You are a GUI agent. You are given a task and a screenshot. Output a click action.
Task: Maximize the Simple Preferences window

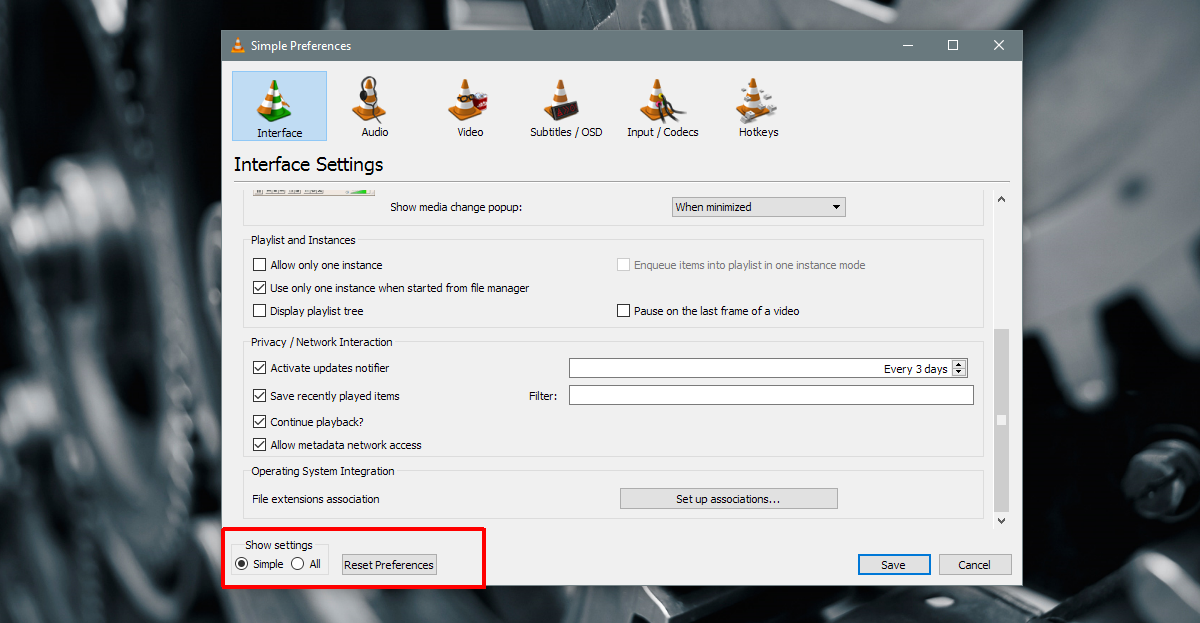953,45
